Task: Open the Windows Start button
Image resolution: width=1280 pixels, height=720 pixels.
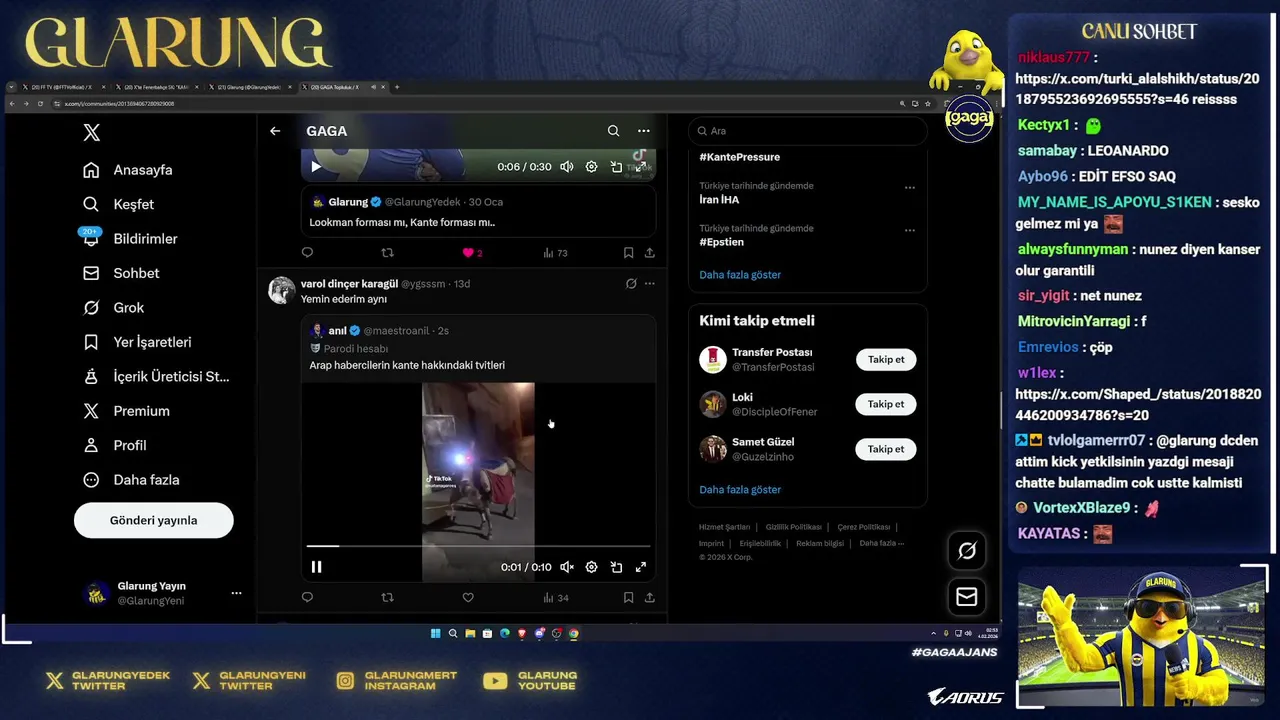Action: [x=436, y=633]
